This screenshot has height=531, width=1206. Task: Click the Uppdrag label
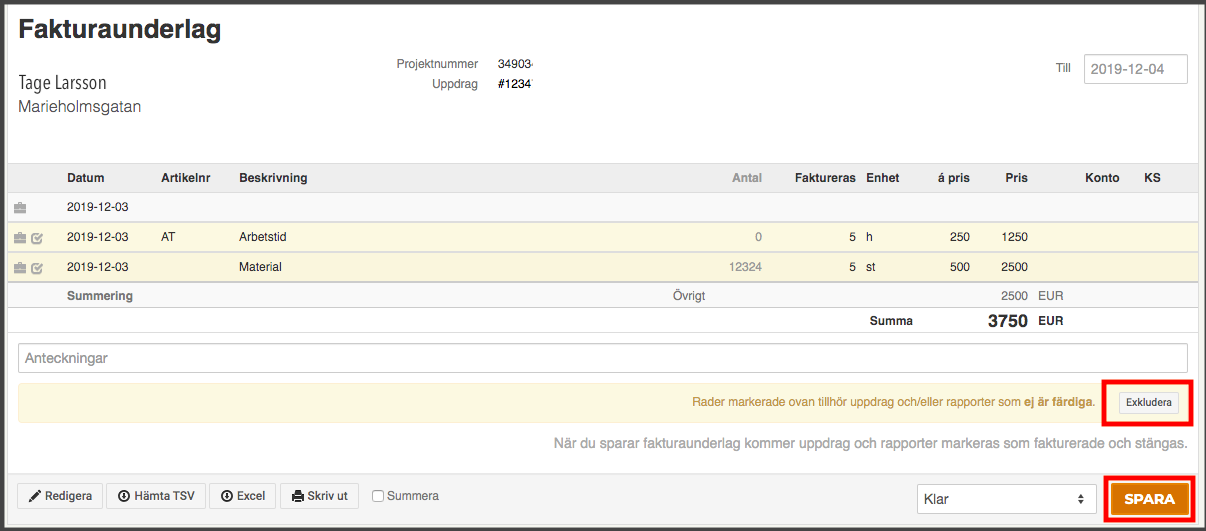[455, 84]
